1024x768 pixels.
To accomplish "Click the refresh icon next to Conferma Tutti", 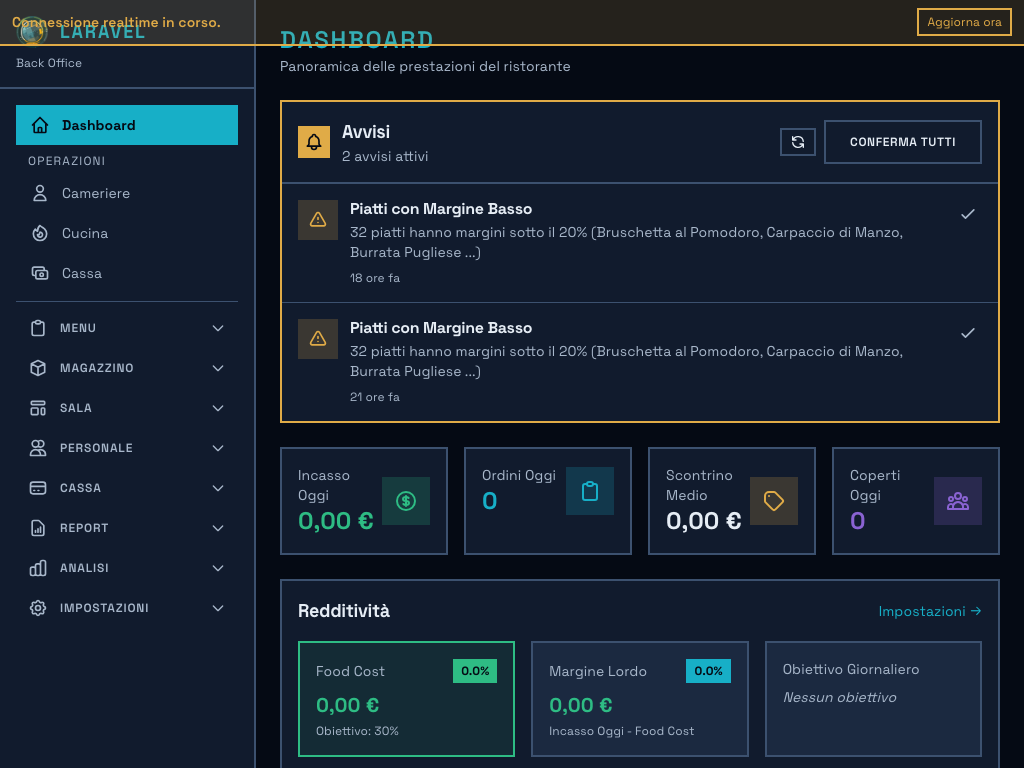I will (x=797, y=141).
